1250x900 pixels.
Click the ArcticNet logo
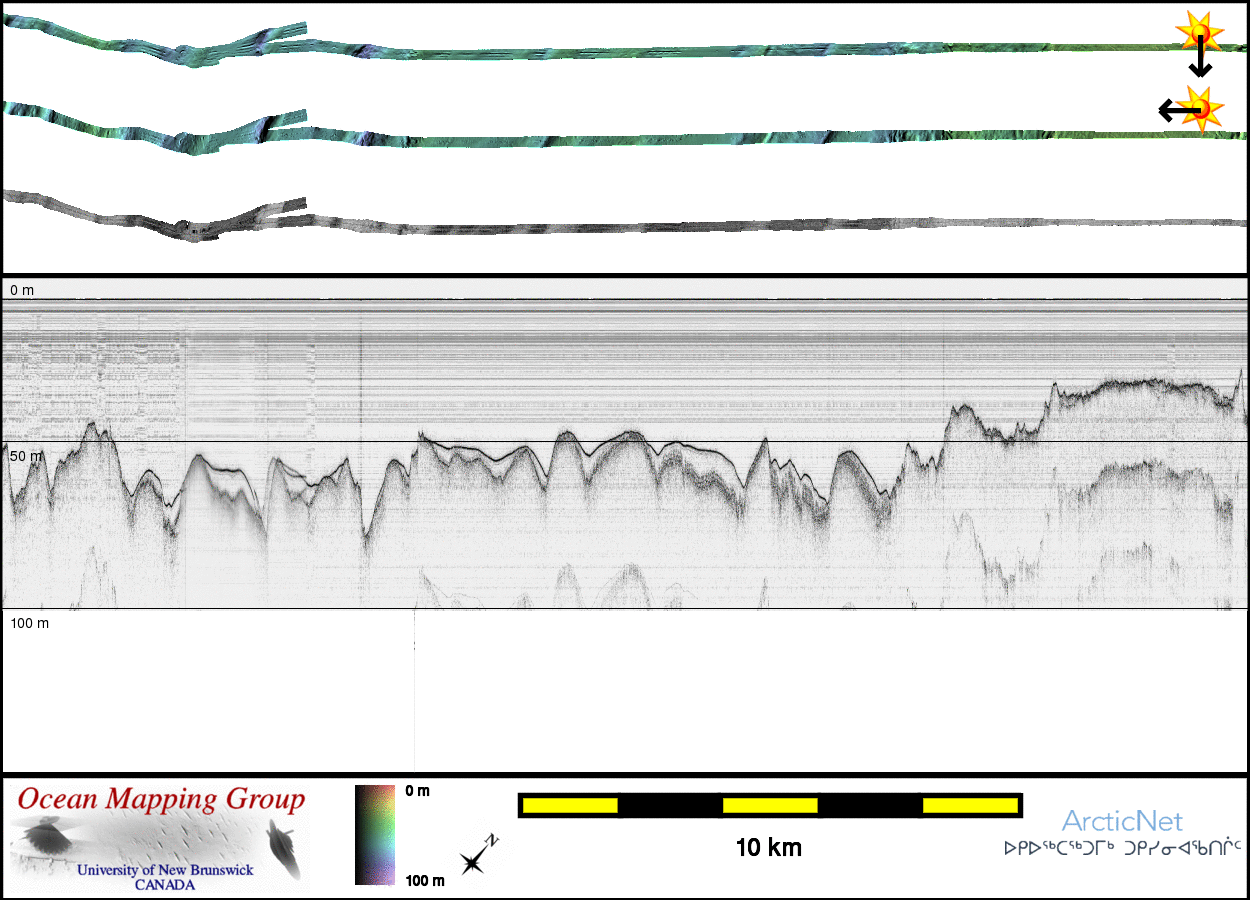point(1122,822)
